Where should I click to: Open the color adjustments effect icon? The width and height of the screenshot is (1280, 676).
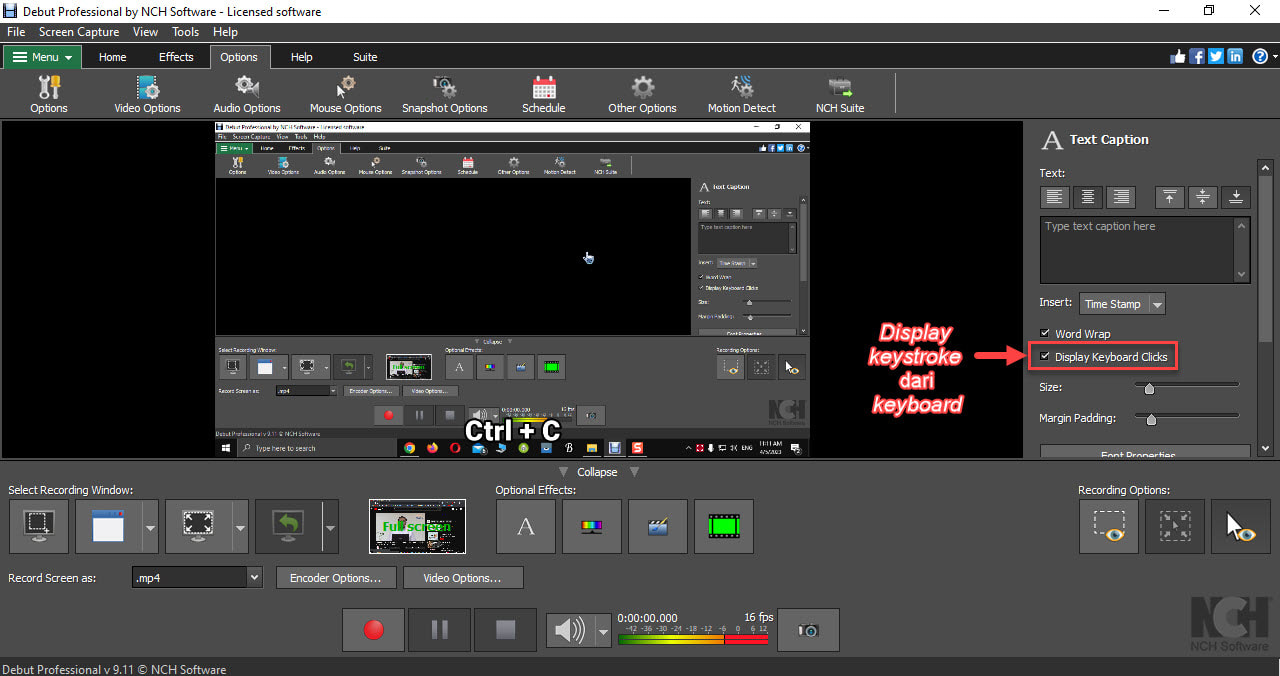pos(592,526)
